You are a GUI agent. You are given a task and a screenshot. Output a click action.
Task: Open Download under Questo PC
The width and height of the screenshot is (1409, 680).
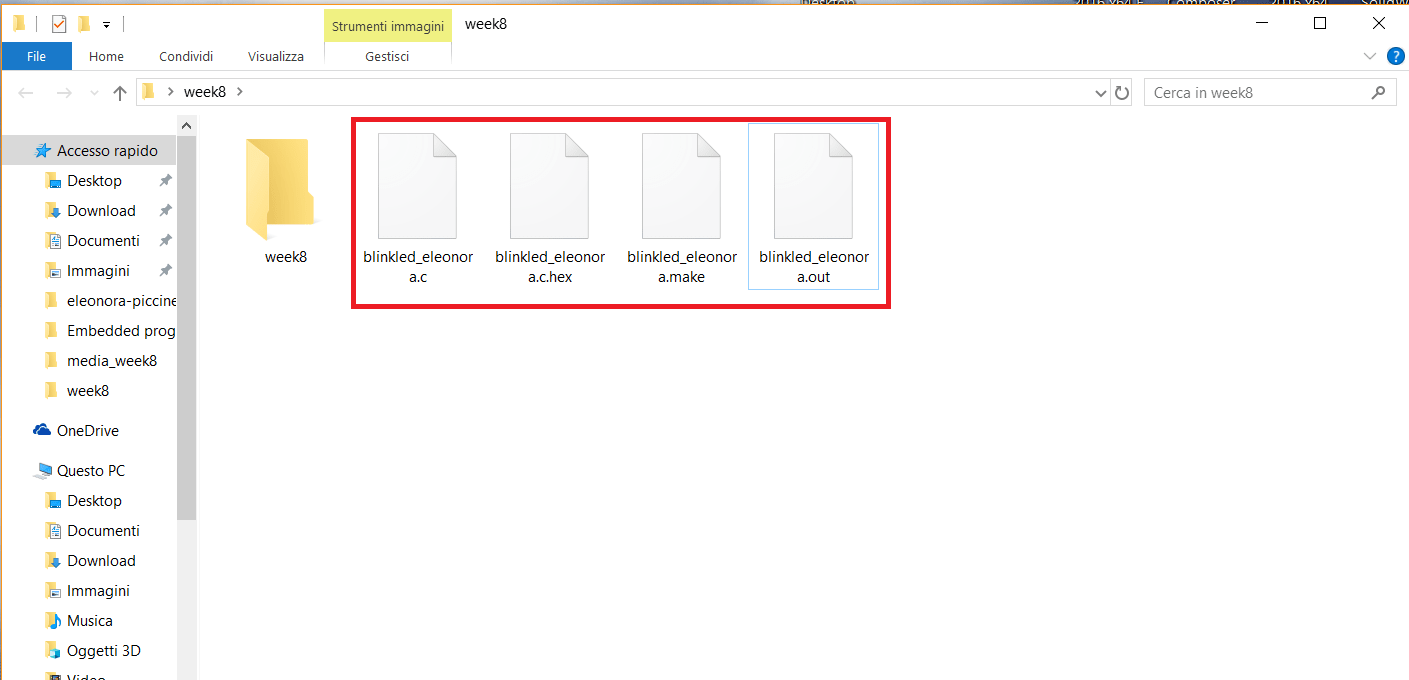click(x=101, y=561)
